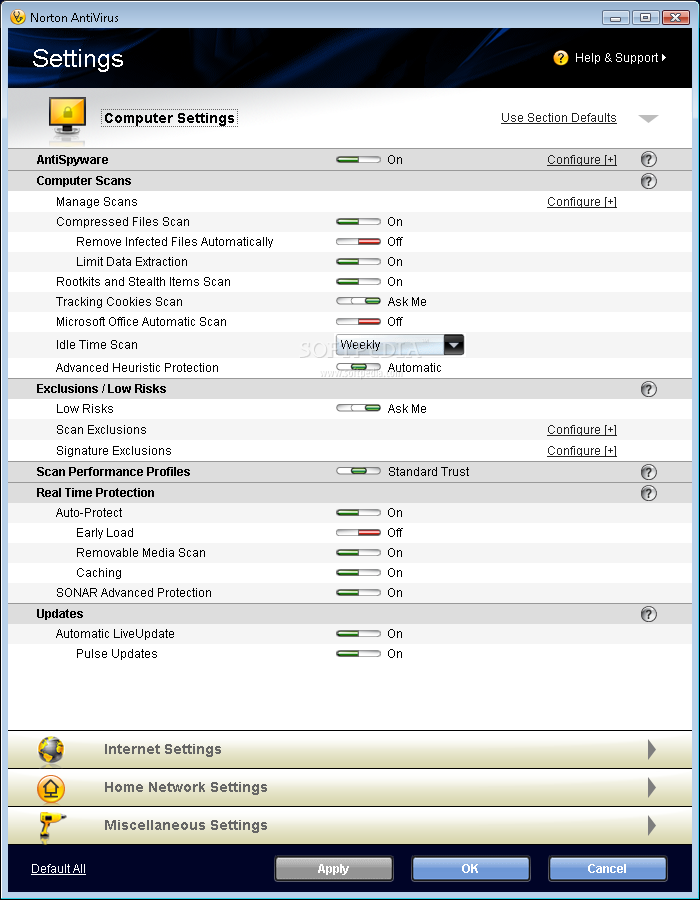Toggle Pulse Updates switch
The width and height of the screenshot is (700, 900).
(x=358, y=654)
